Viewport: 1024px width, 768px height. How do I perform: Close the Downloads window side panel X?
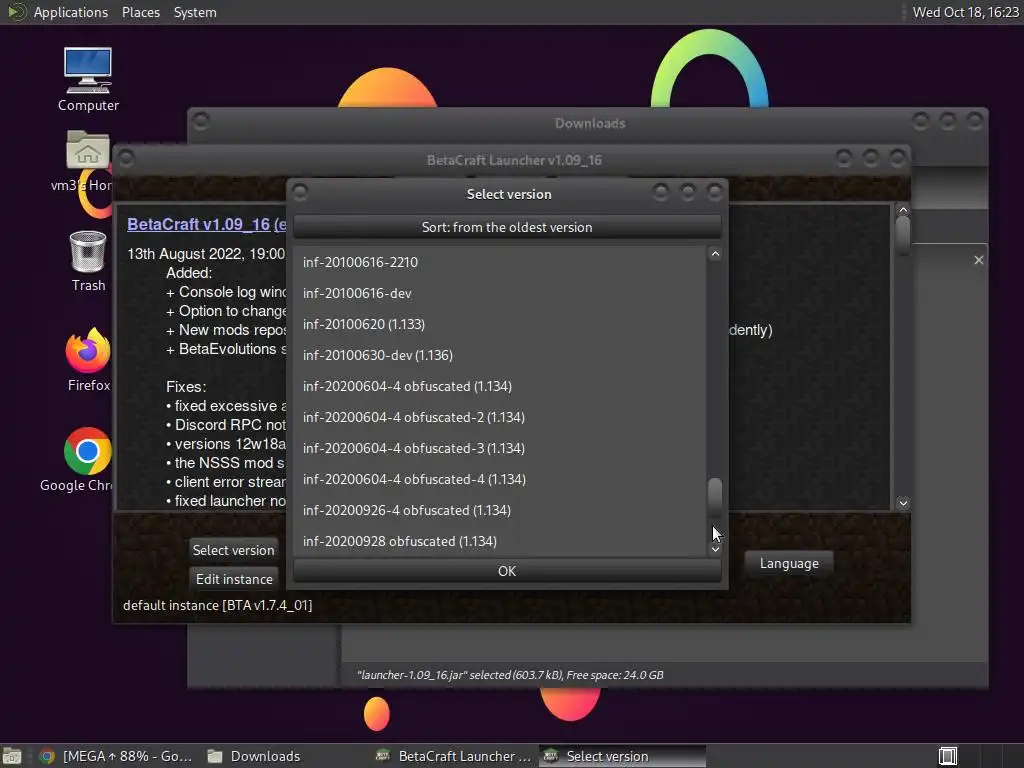(978, 260)
